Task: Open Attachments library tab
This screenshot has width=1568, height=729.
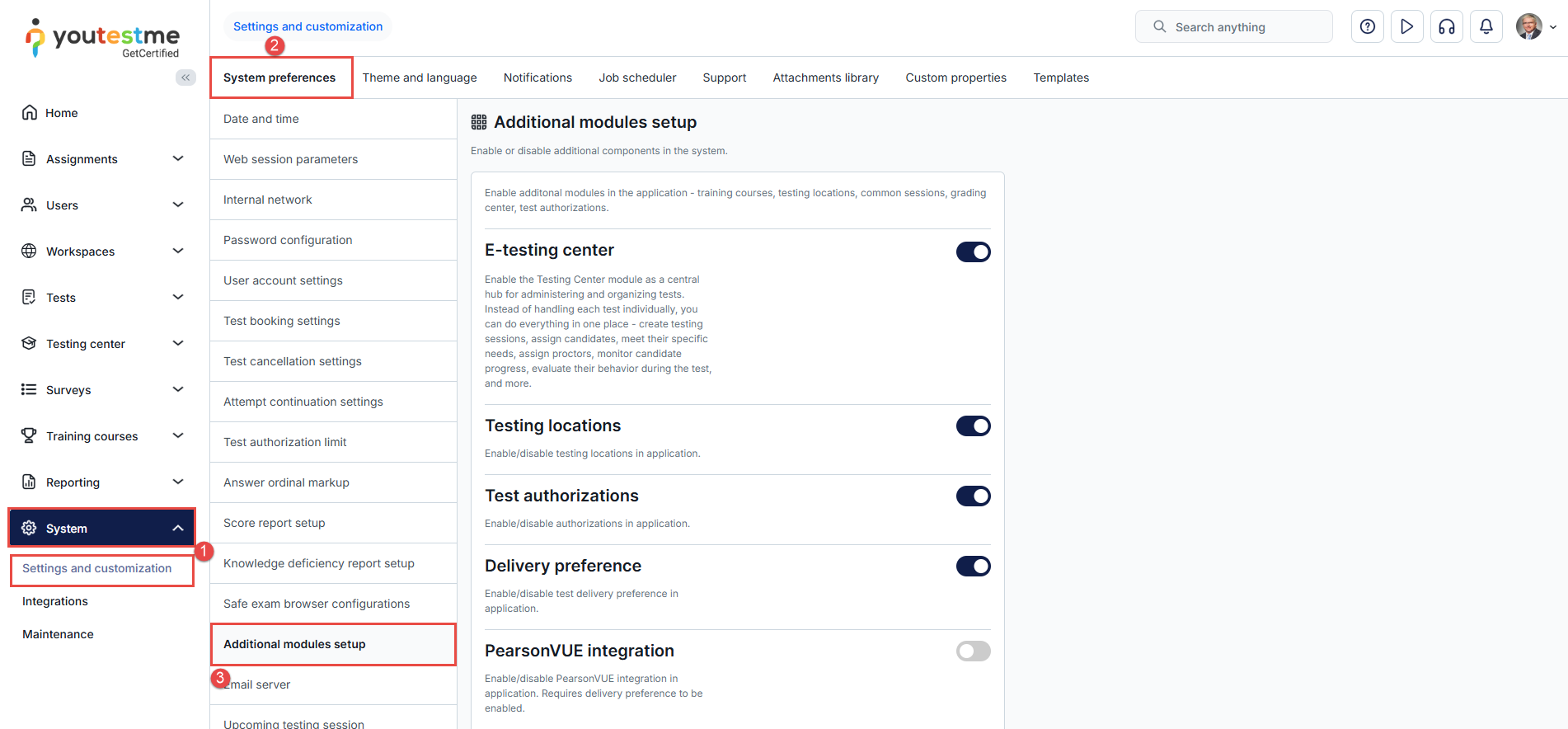Action: 826,78
